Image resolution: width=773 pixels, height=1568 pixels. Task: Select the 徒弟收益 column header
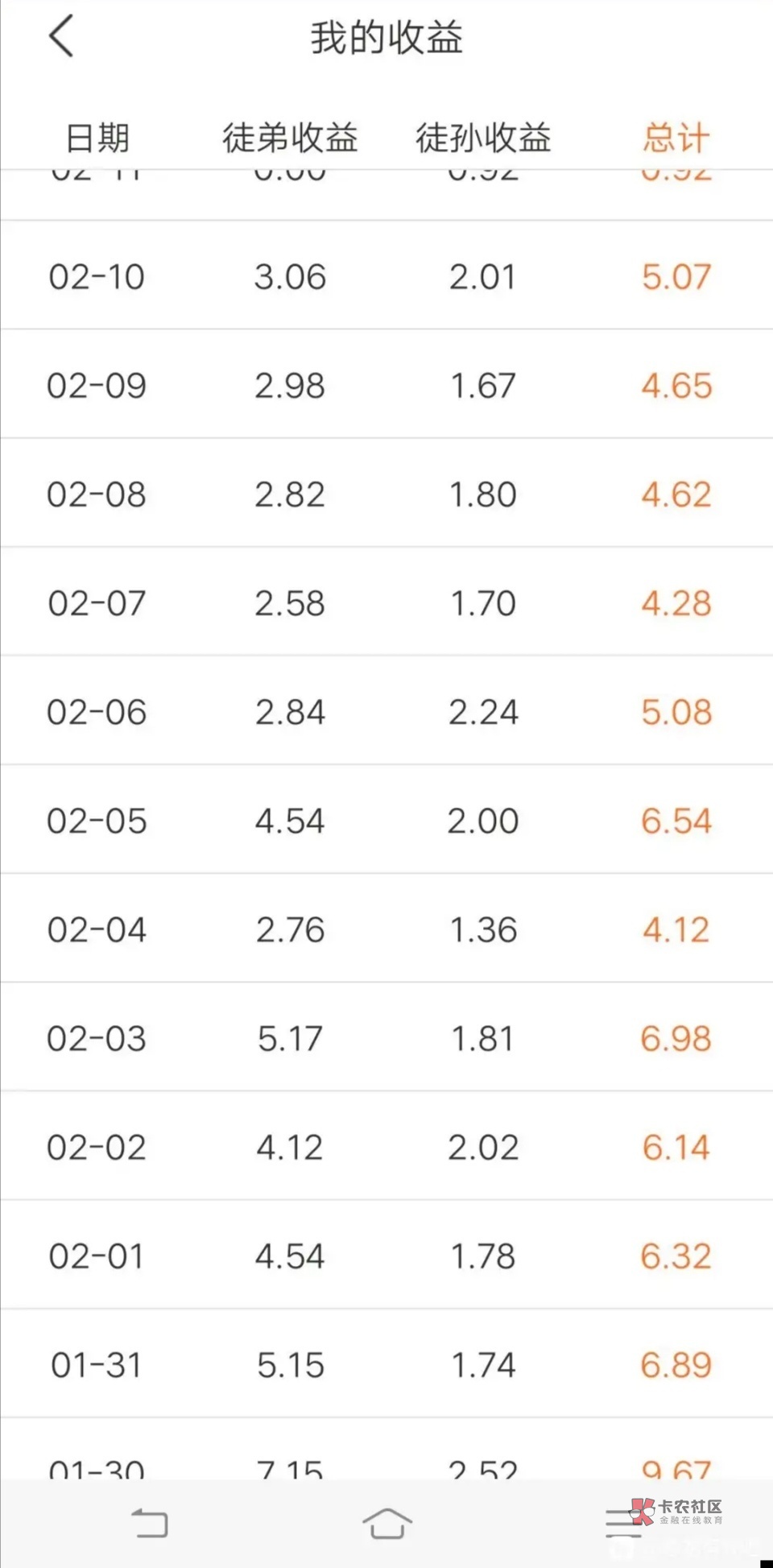(x=290, y=138)
